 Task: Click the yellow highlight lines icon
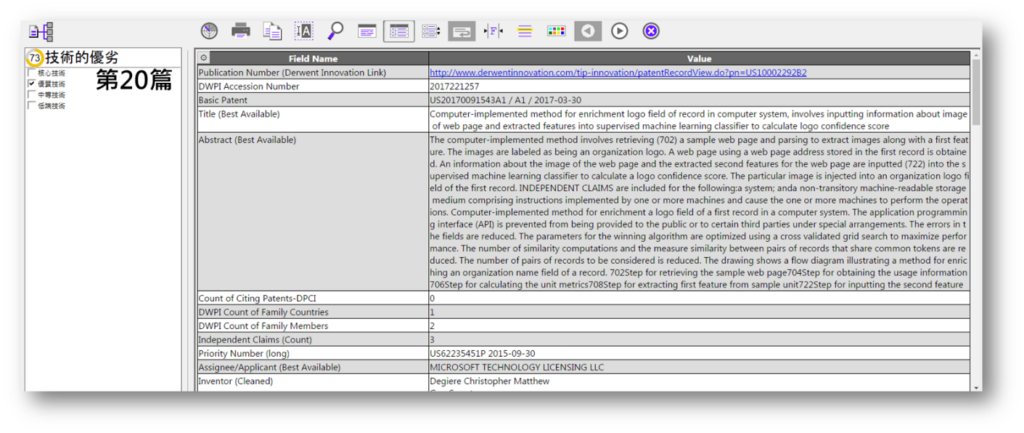pyautogui.click(x=524, y=31)
